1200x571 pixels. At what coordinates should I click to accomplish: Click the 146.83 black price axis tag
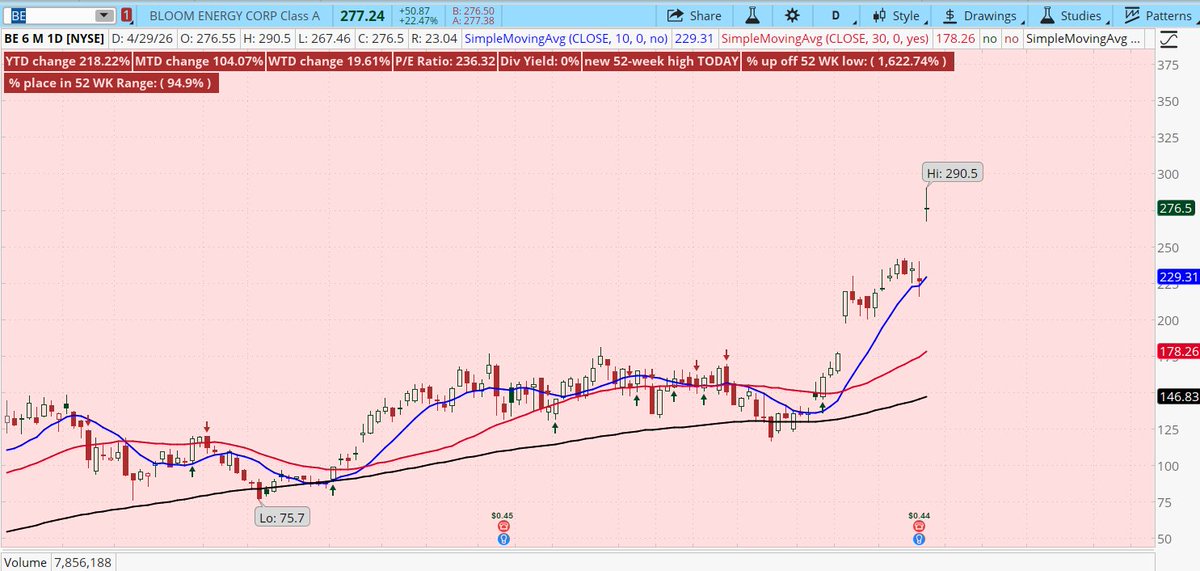[1179, 397]
